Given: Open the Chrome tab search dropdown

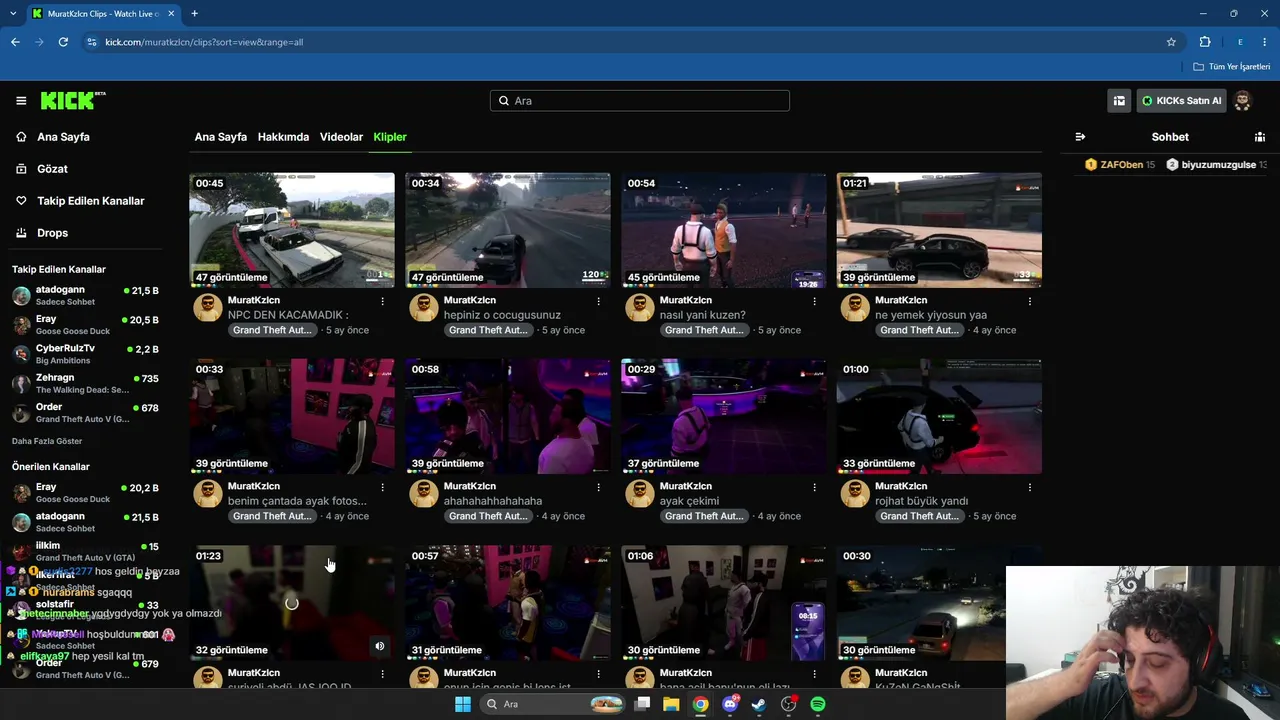Looking at the screenshot, I should [13, 13].
